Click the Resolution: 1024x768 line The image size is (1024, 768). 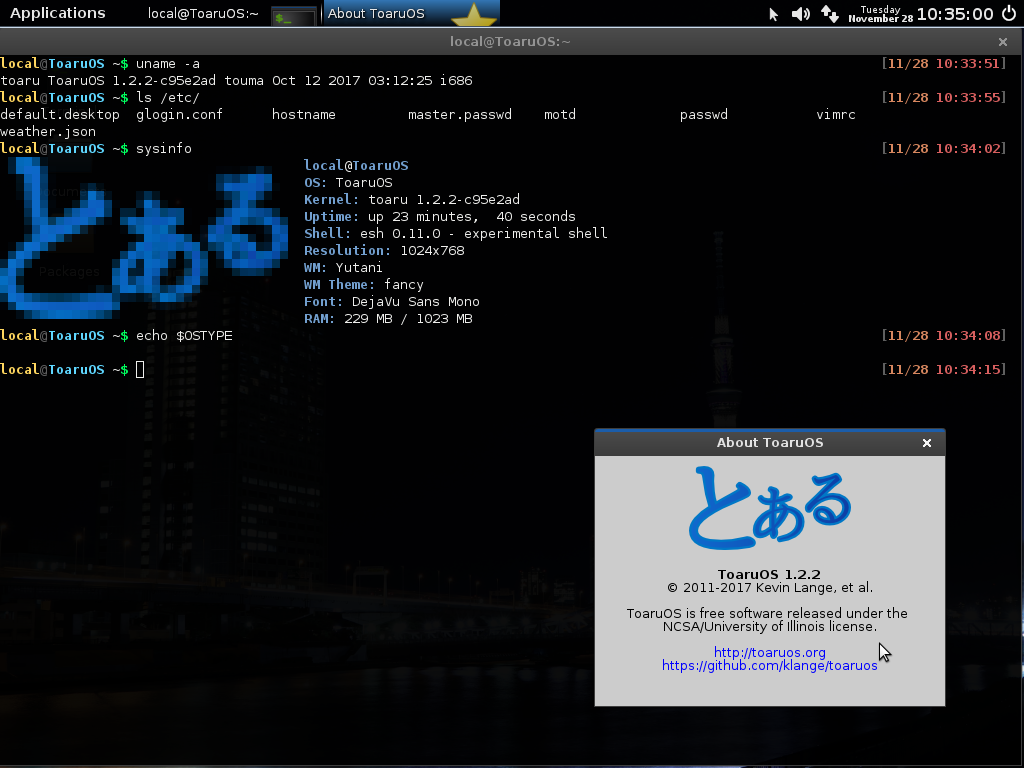click(384, 251)
